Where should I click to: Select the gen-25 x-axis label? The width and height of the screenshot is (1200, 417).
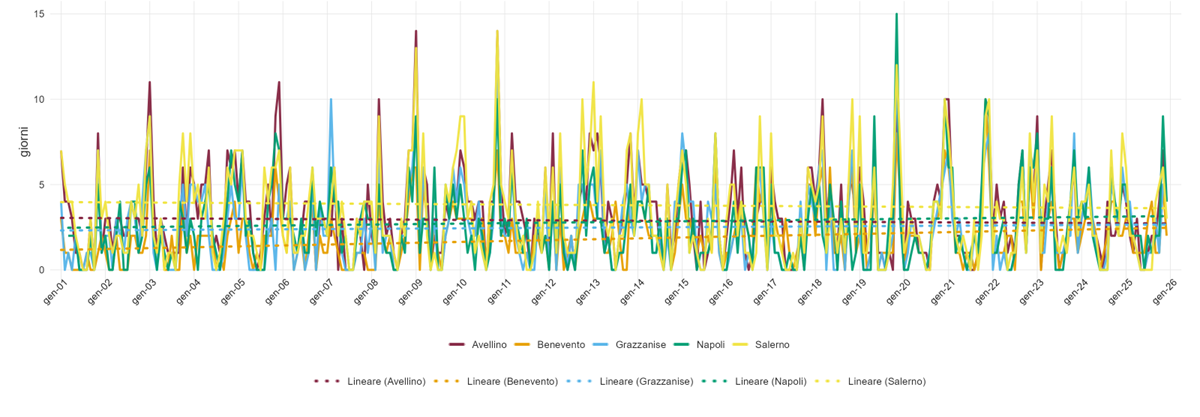(1123, 291)
